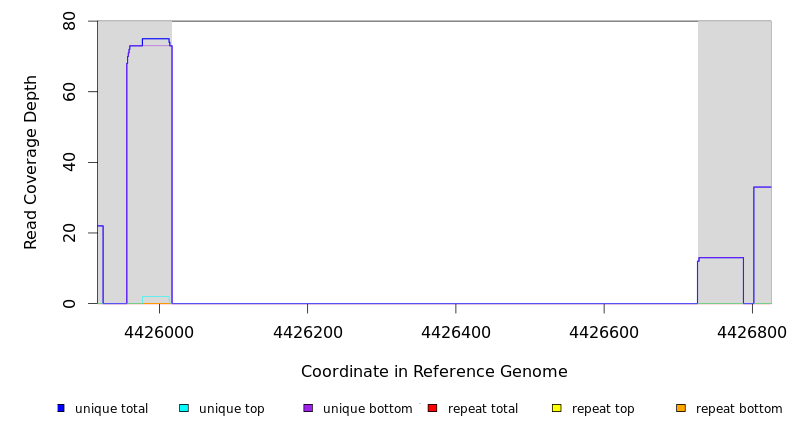Viewport: 792px width, 432px height.
Task: Click the purple unique bottom legend swatch
Action: tap(308, 408)
